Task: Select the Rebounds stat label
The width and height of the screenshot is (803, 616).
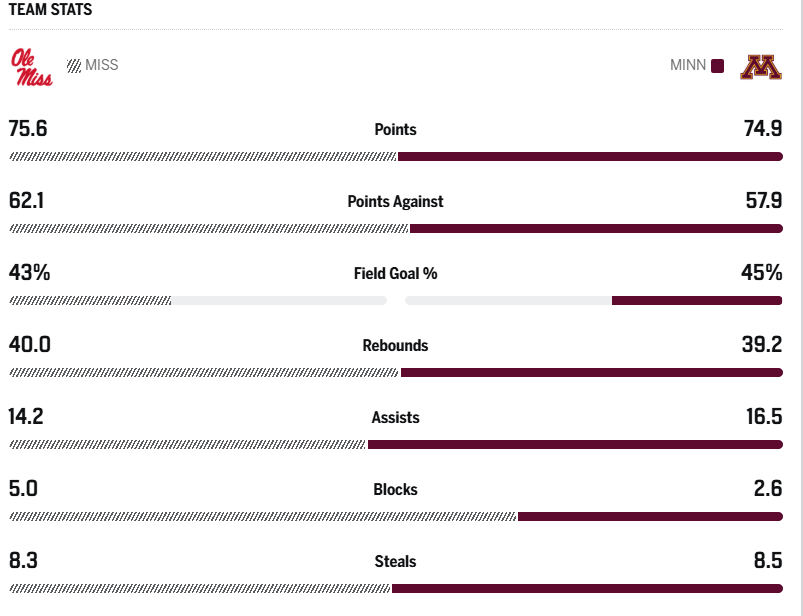Action: tap(395, 345)
